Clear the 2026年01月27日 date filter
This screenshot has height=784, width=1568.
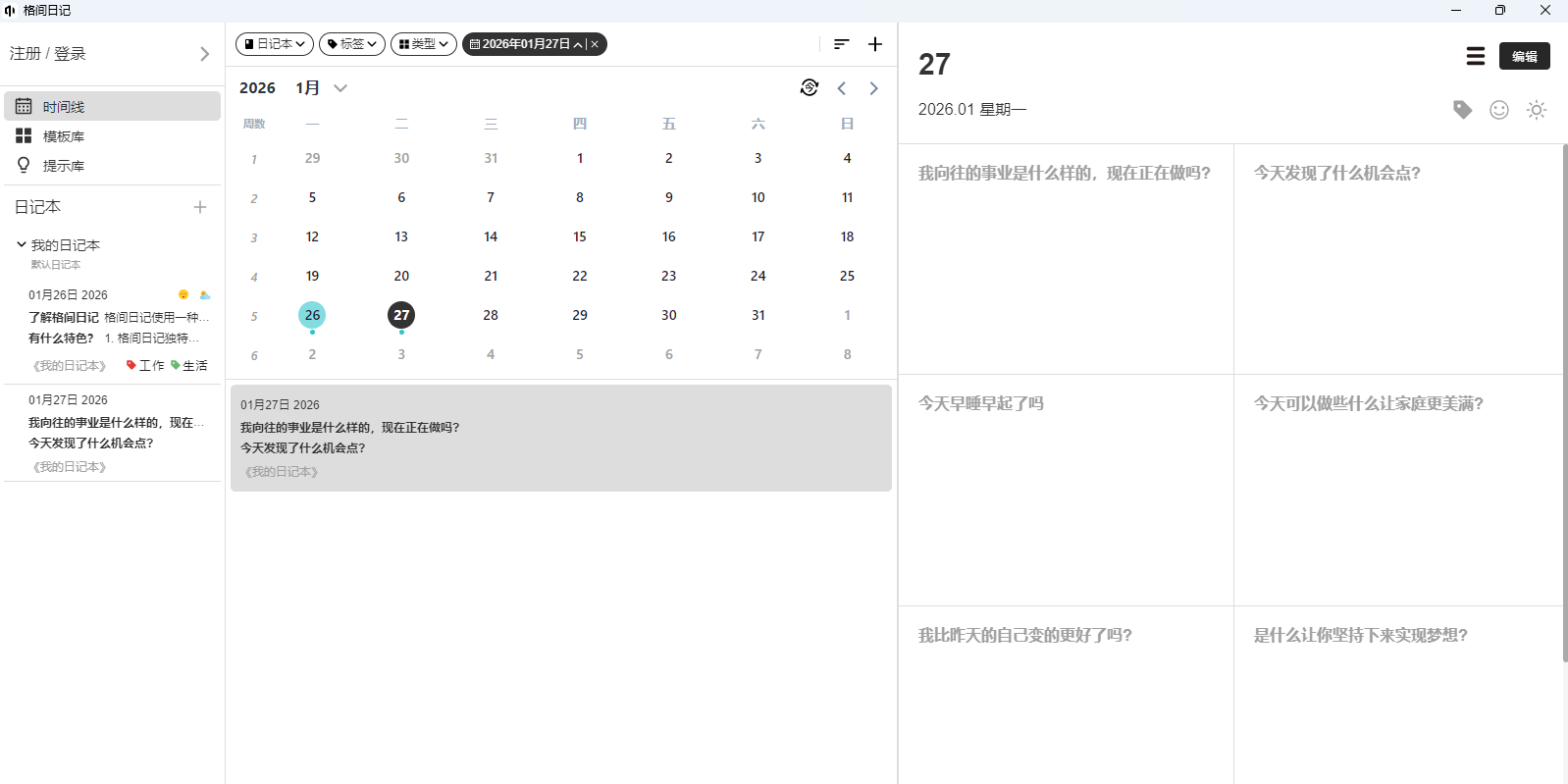[x=595, y=44]
